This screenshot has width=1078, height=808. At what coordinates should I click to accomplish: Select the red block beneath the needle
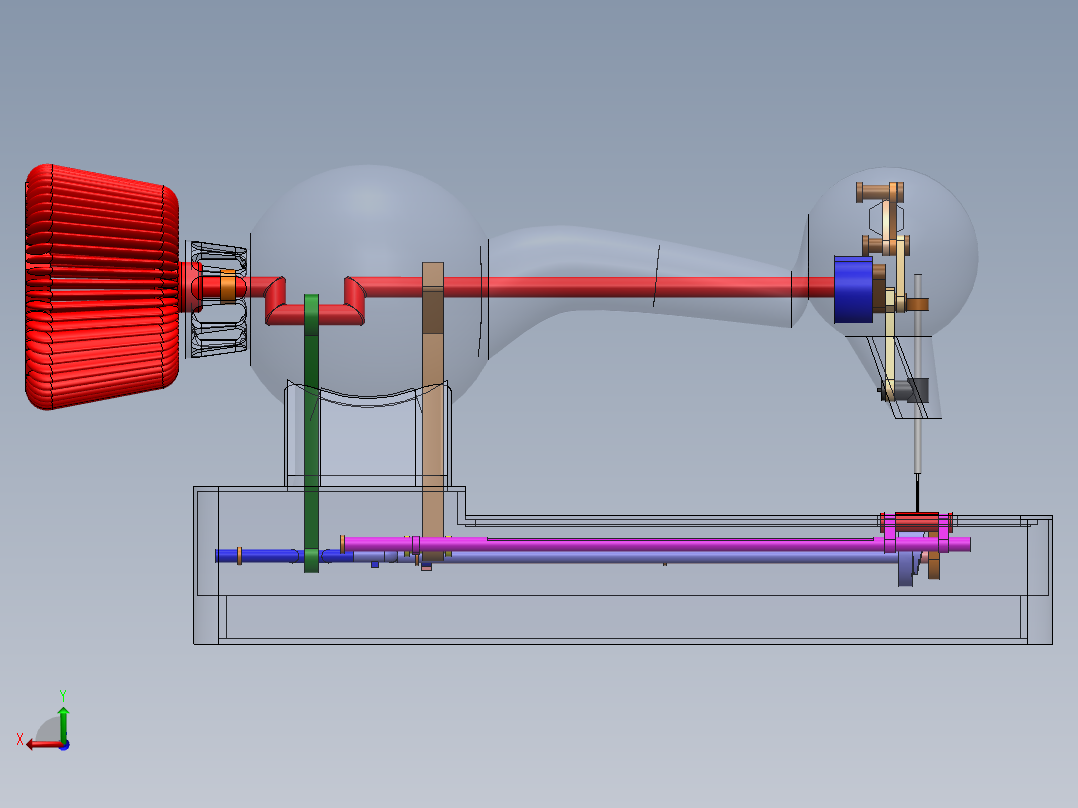pos(916,521)
